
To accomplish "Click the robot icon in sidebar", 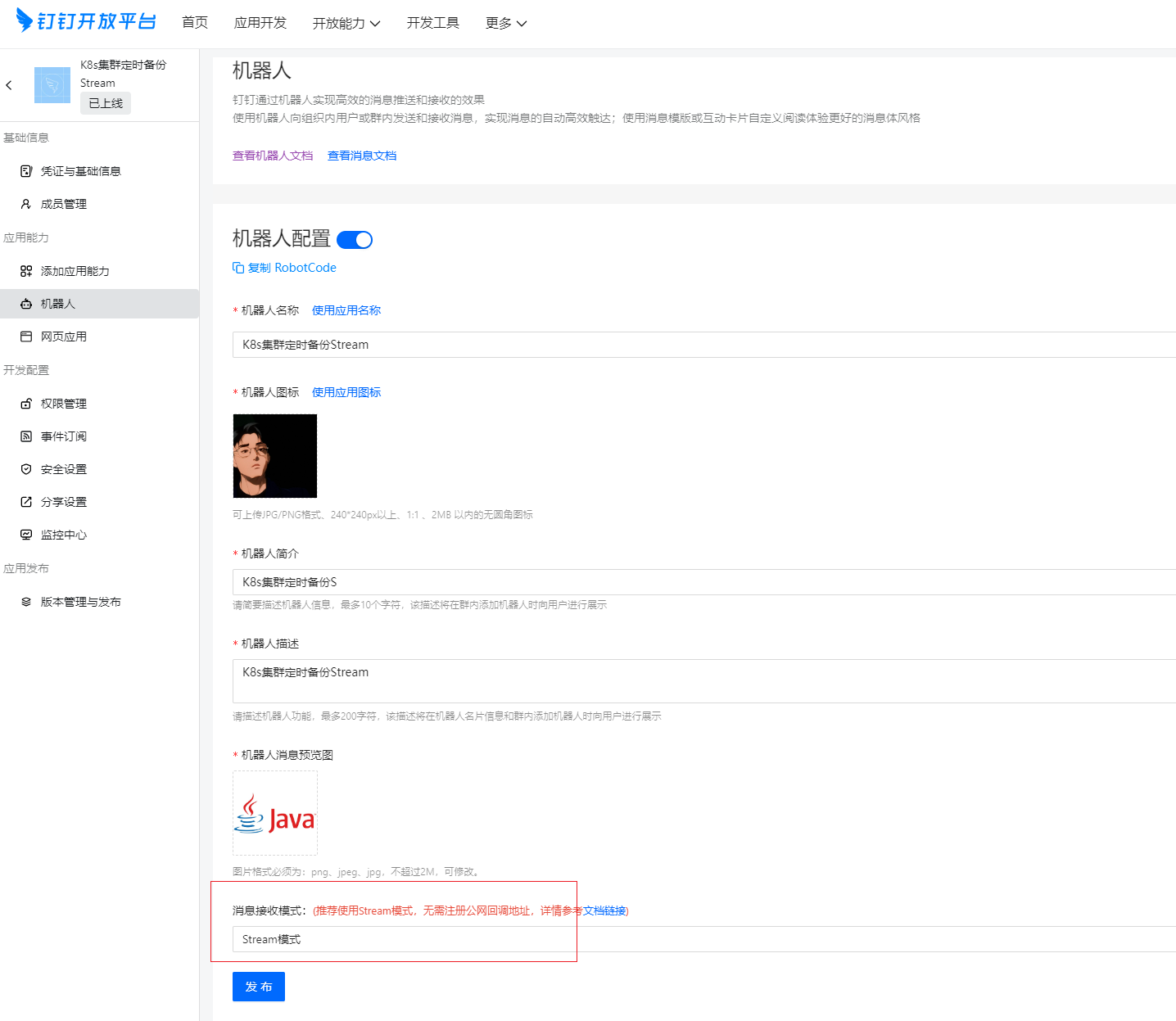I will 26,304.
